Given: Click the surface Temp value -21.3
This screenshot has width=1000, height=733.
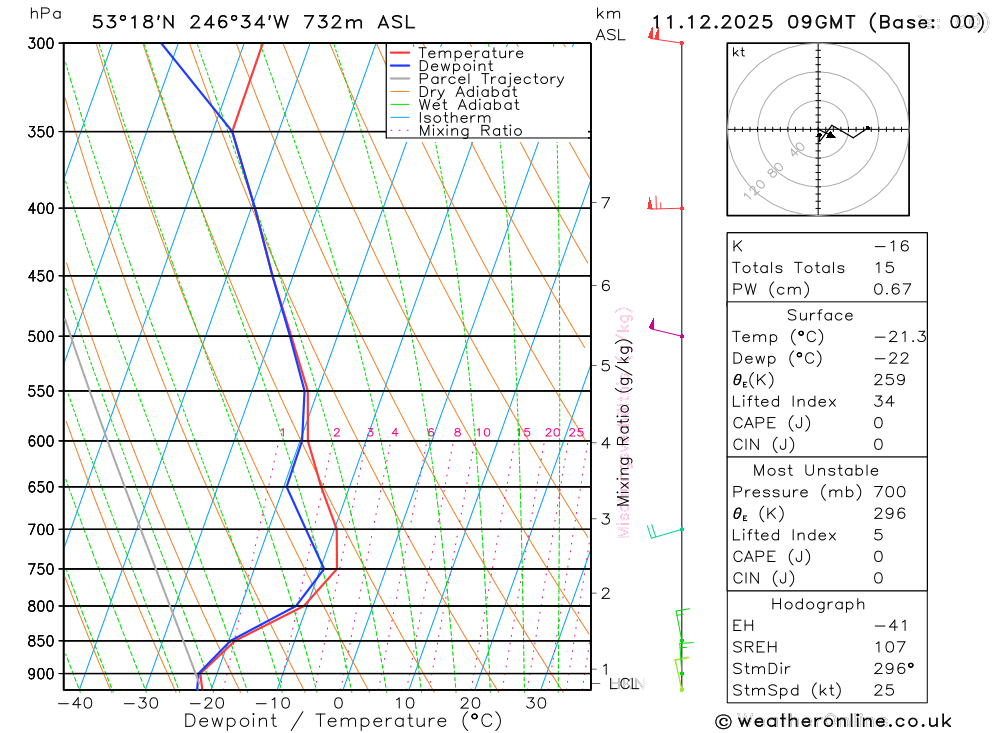Looking at the screenshot, I should [x=900, y=337].
